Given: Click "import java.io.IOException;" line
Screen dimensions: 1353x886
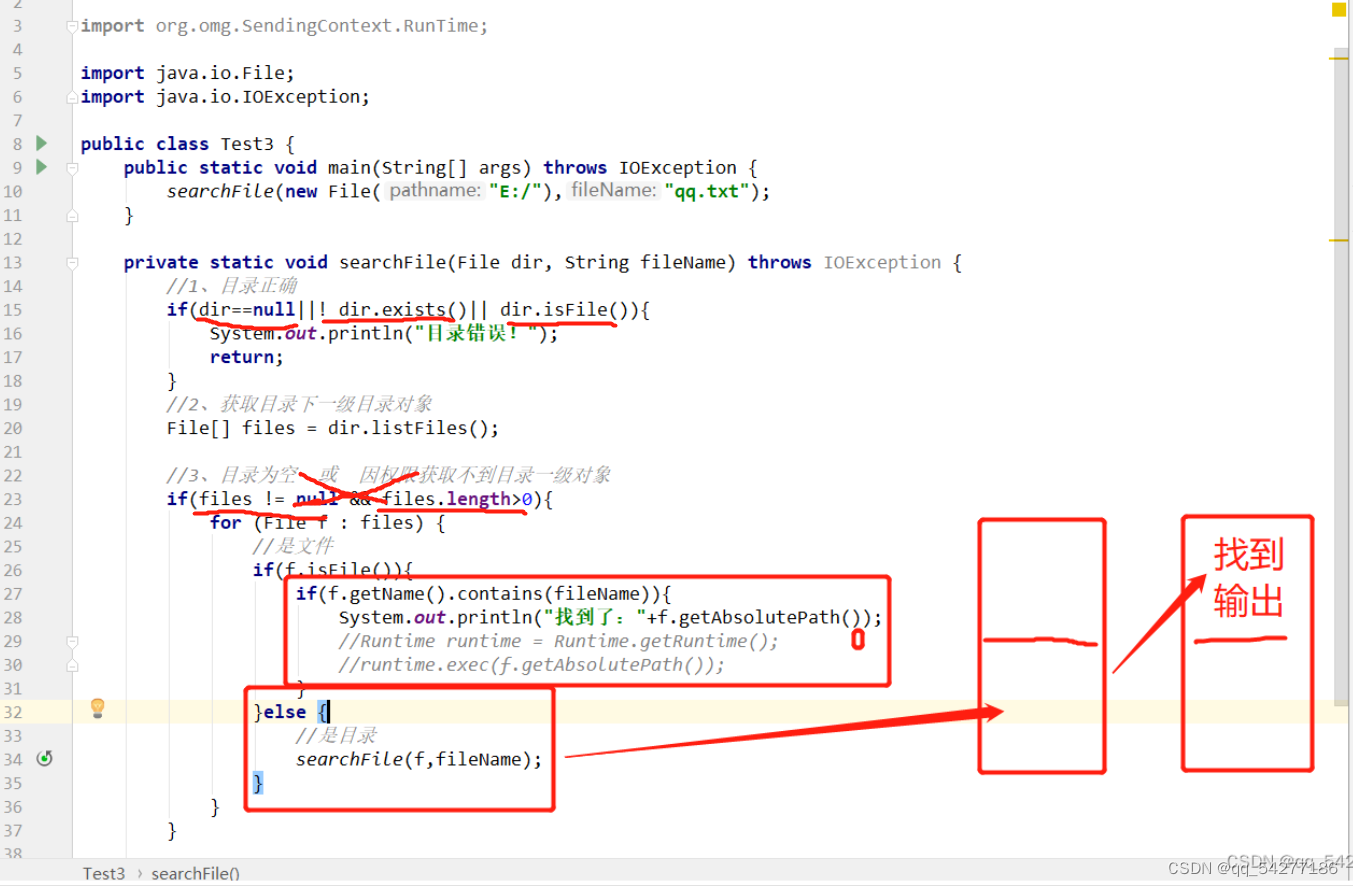Looking at the screenshot, I should coord(226,97).
